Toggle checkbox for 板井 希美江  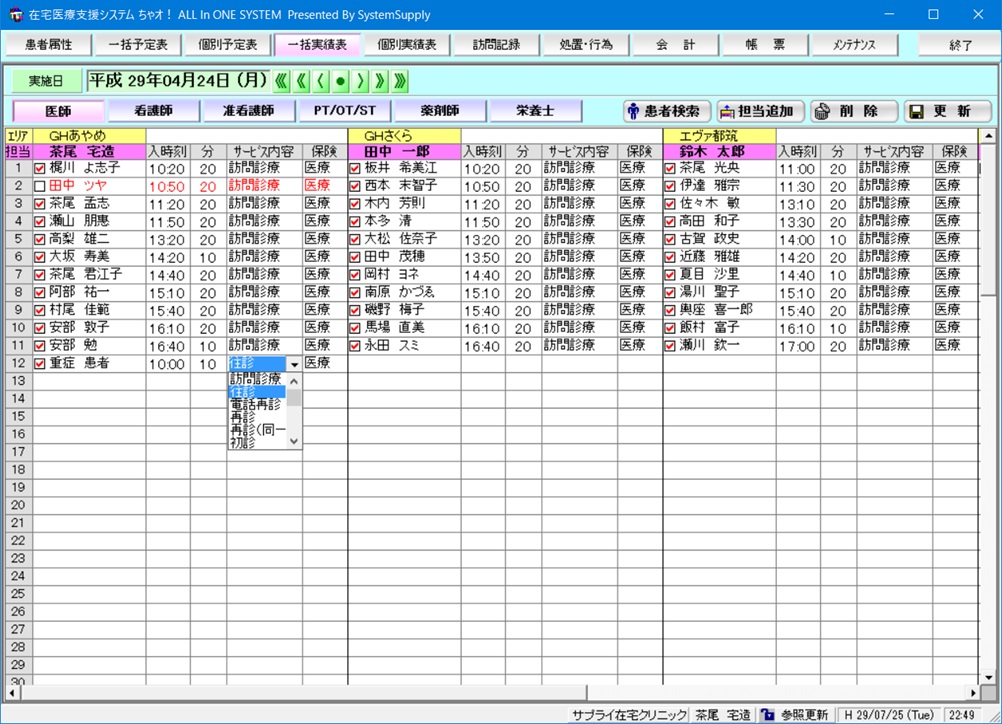point(355,169)
